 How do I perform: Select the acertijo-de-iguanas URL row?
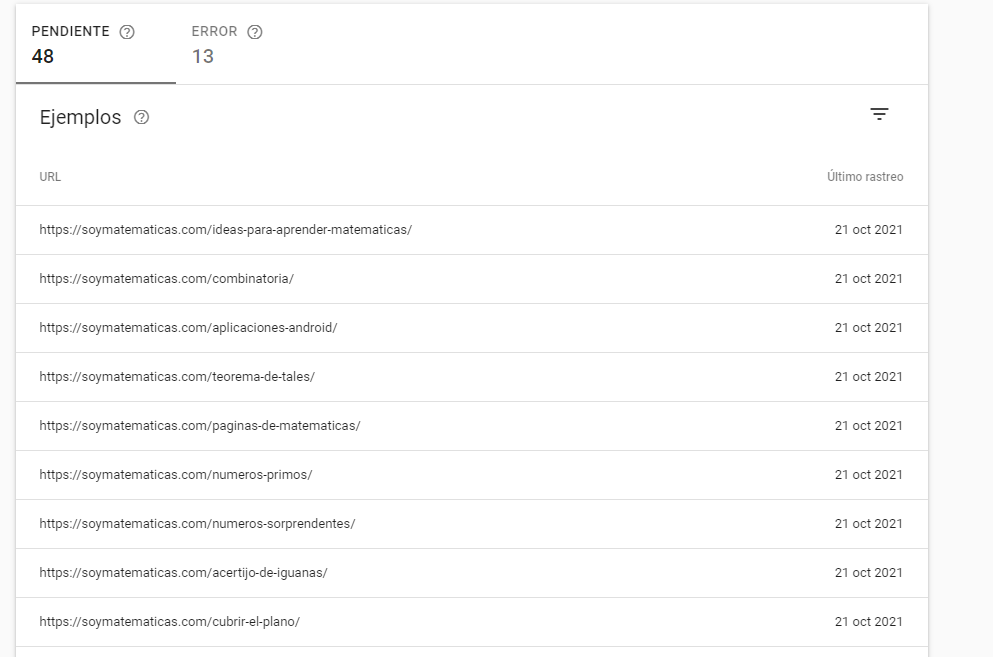(472, 573)
